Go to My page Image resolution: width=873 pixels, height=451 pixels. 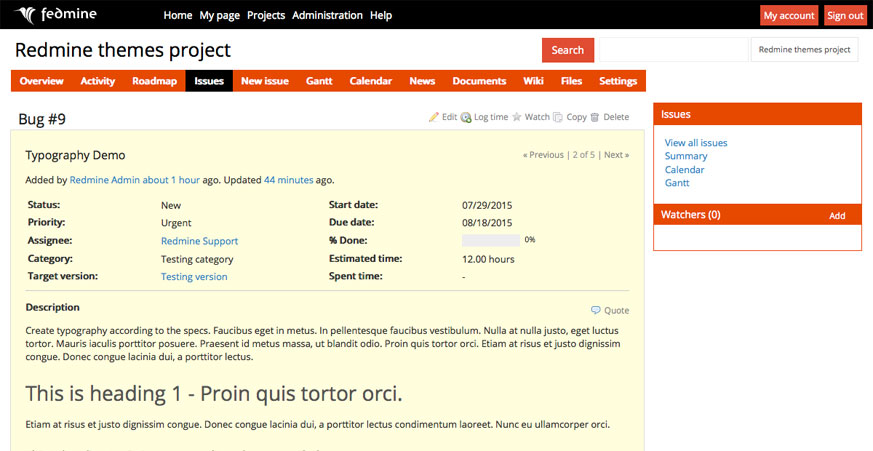219,16
